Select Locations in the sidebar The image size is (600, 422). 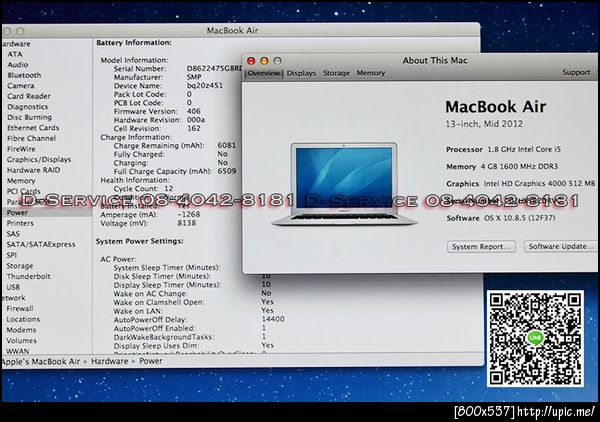[x=23, y=319]
